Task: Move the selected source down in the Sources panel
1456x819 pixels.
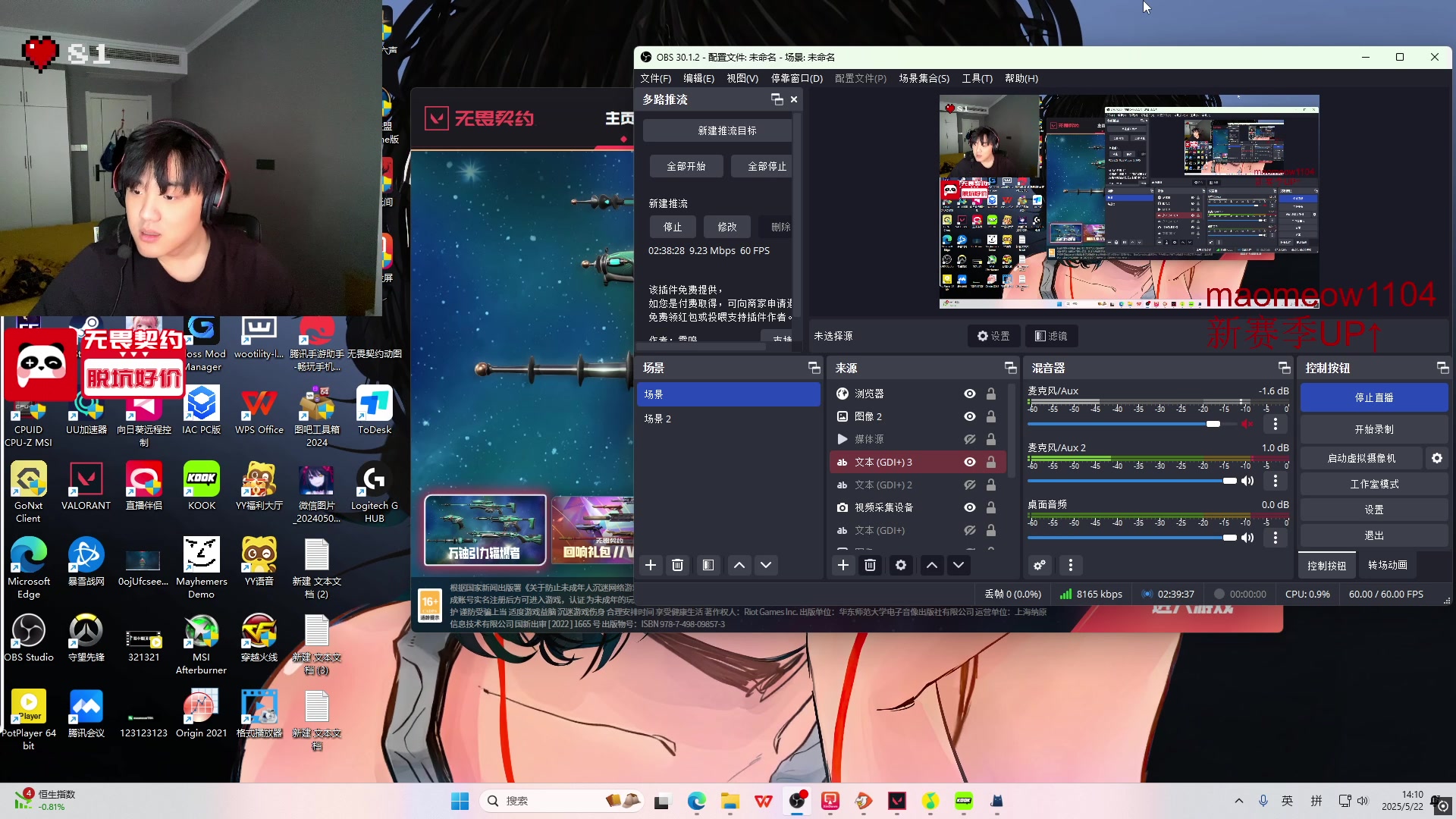Action: point(959,565)
